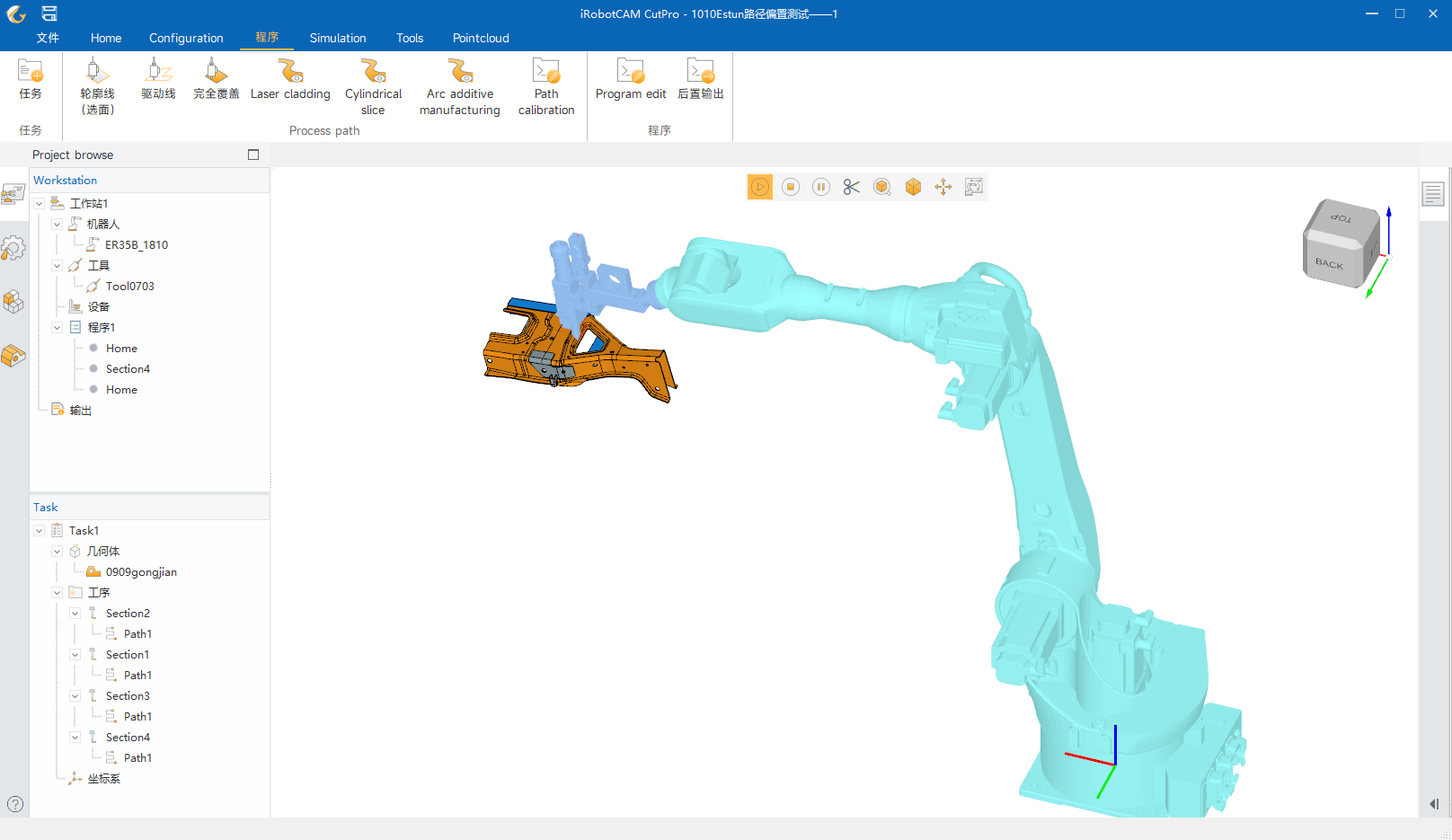This screenshot has width=1452, height=840.
Task: Collapse the 程序1 tree node
Action: [58, 328]
